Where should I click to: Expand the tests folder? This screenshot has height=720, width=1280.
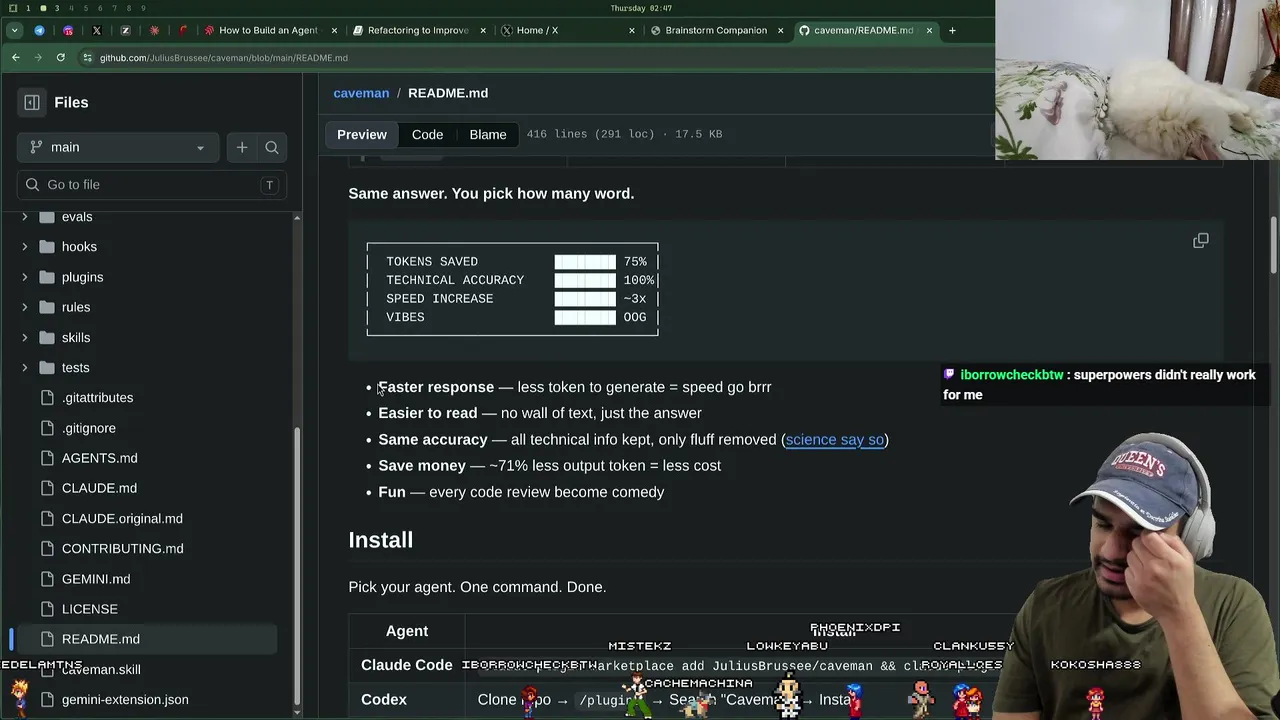pyautogui.click(x=25, y=367)
